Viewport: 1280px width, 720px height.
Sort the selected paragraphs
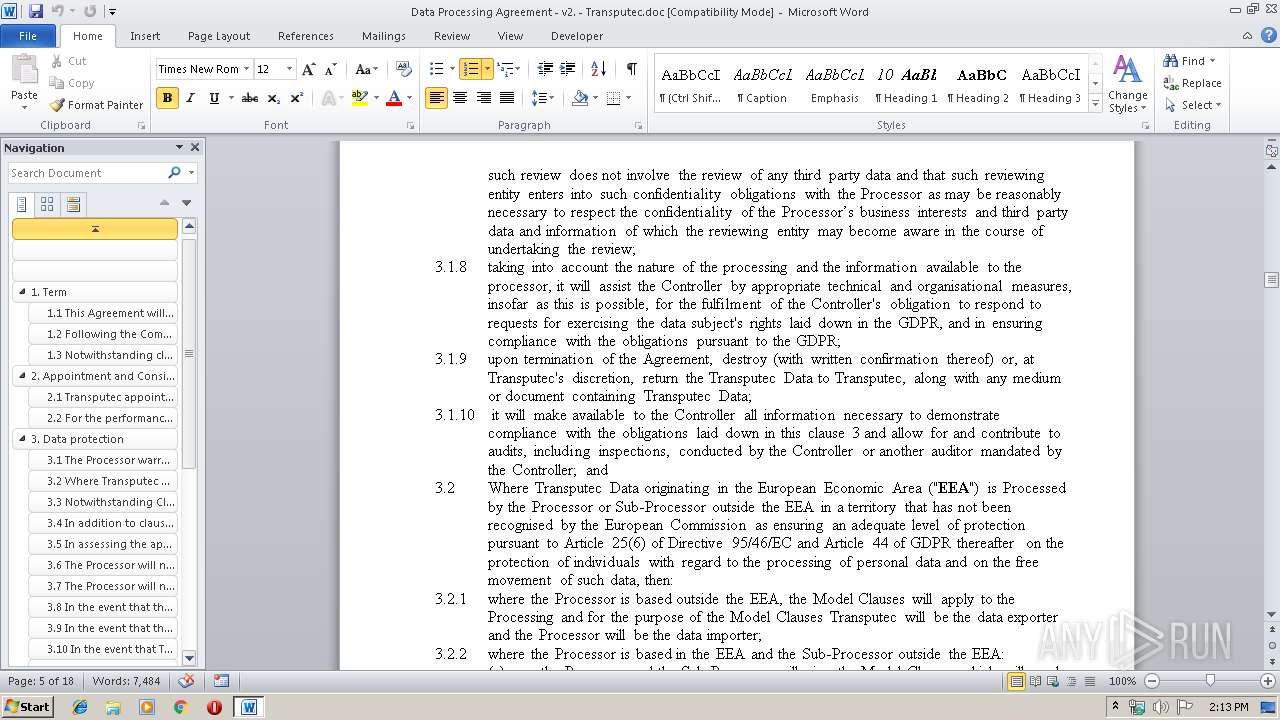point(599,69)
